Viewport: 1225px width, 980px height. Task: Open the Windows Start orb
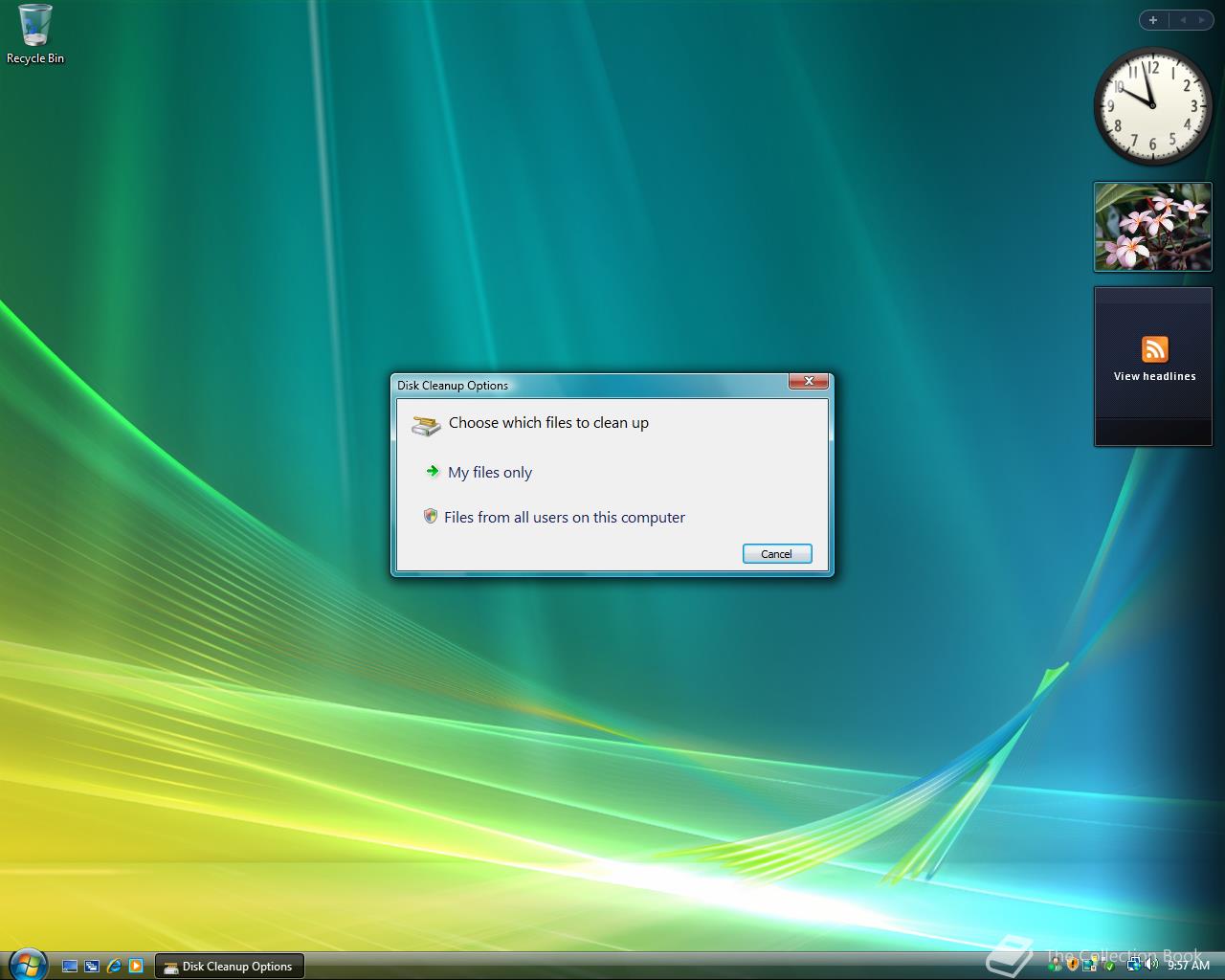27,964
